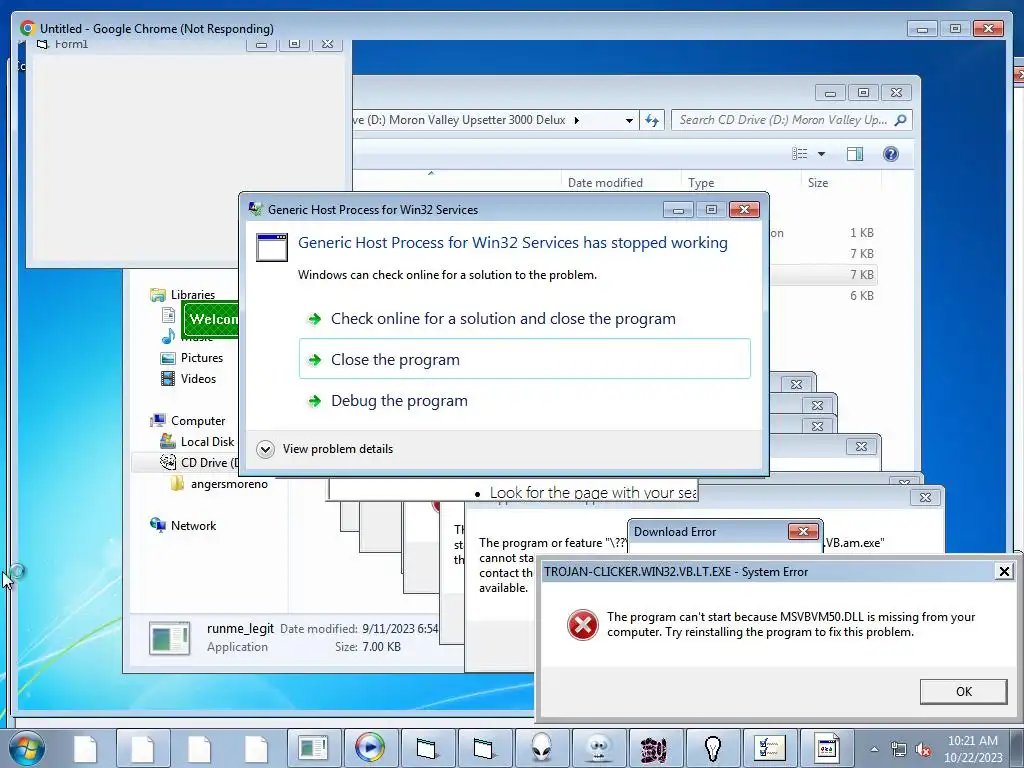Click the Search CD Drive input field
The image size is (1024, 768).
click(784, 120)
